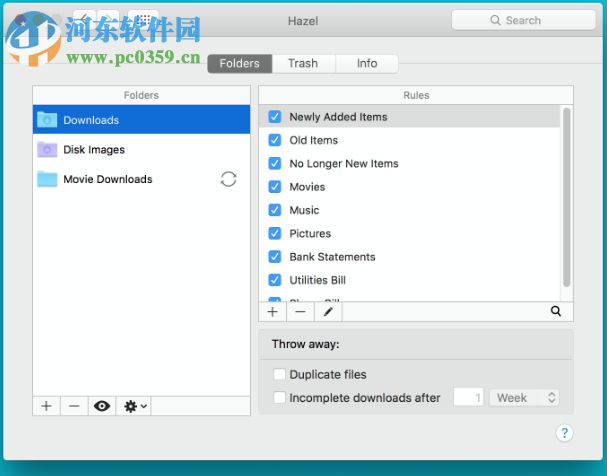Click in the Search field
The width and height of the screenshot is (607, 476).
pyautogui.click(x=523, y=20)
